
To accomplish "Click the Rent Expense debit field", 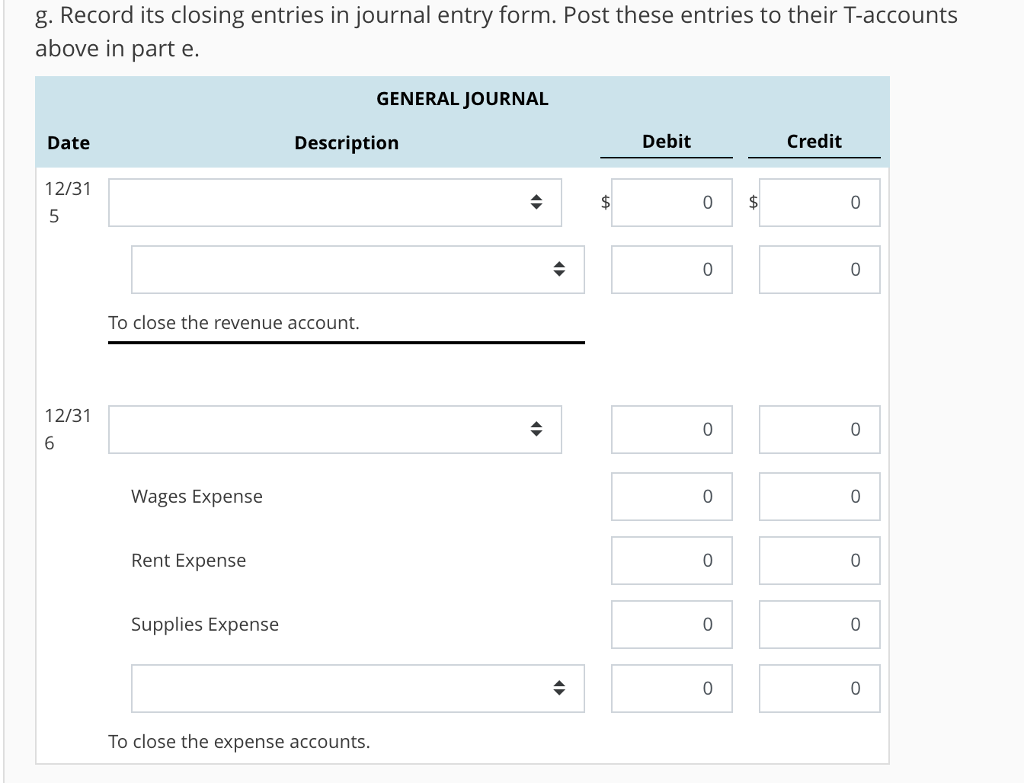I will (672, 560).
